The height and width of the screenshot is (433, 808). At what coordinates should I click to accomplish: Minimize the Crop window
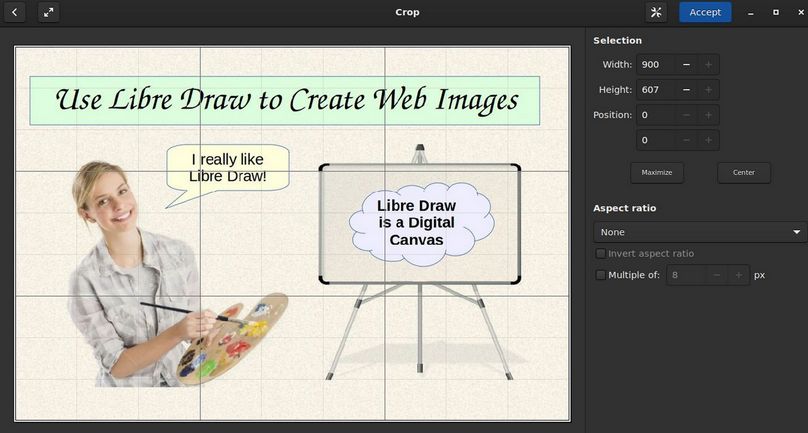751,12
